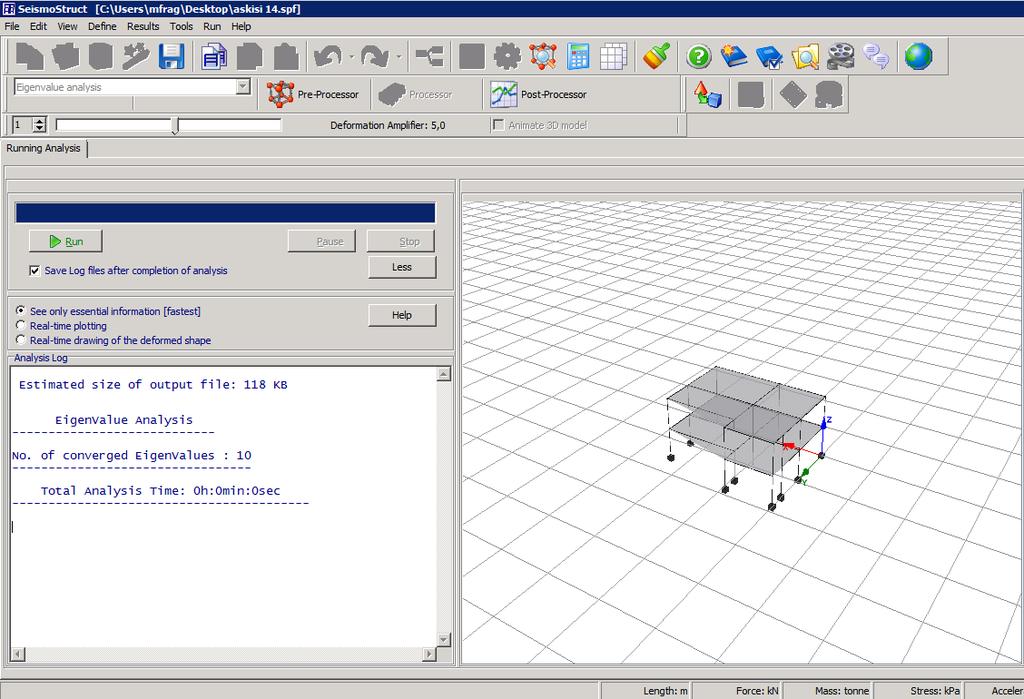Open the Eigenvalue analysis type dropdown
The image size is (1024, 699).
pos(243,87)
